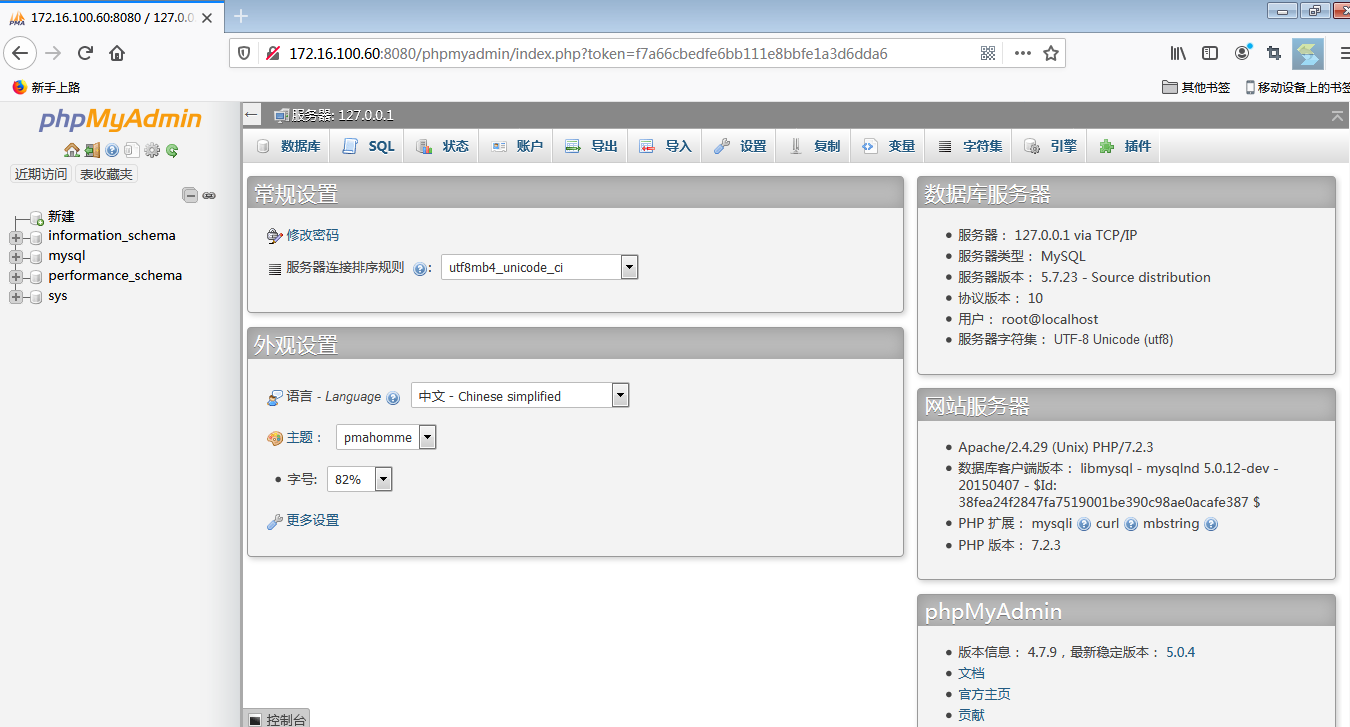Screen dimensions: 1350x727
Task: Click the browser address bar URL
Action: pyautogui.click(x=588, y=53)
